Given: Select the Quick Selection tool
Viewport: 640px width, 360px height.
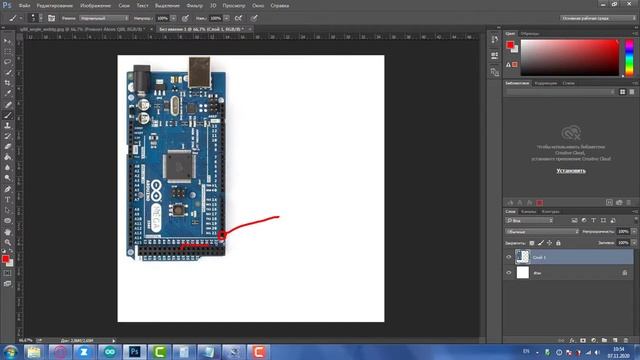Looking at the screenshot, I should [7, 73].
